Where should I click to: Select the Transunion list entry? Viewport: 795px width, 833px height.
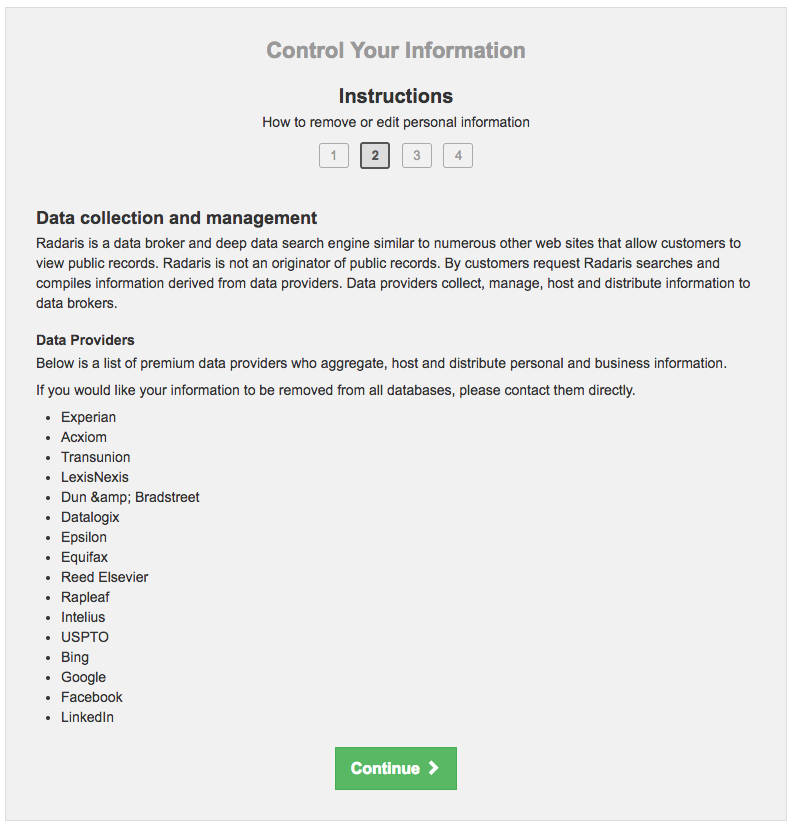pos(95,457)
